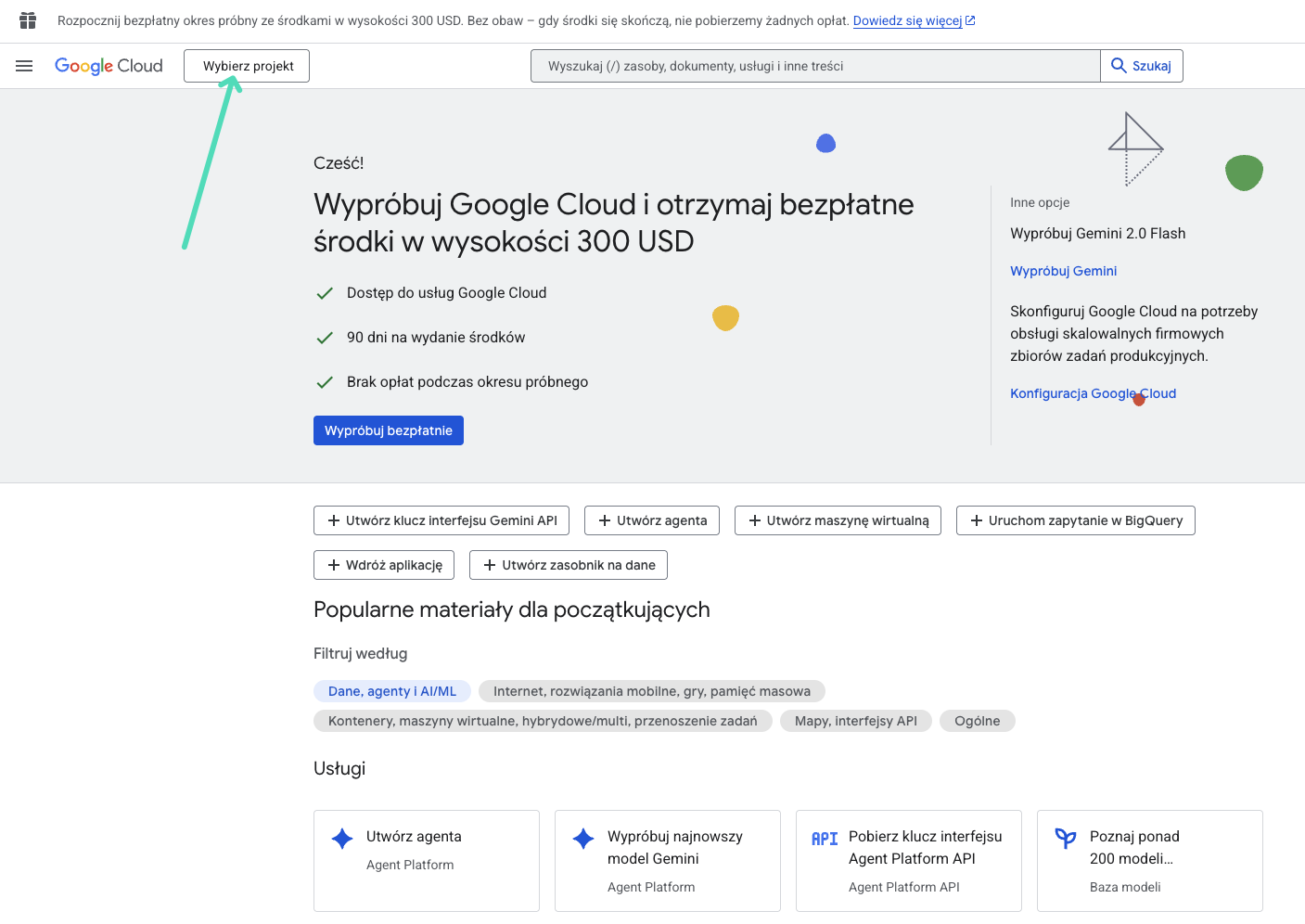This screenshot has width=1305, height=924.
Task: Click the Wypróbuj bezpłatnie button
Action: pyautogui.click(x=389, y=430)
